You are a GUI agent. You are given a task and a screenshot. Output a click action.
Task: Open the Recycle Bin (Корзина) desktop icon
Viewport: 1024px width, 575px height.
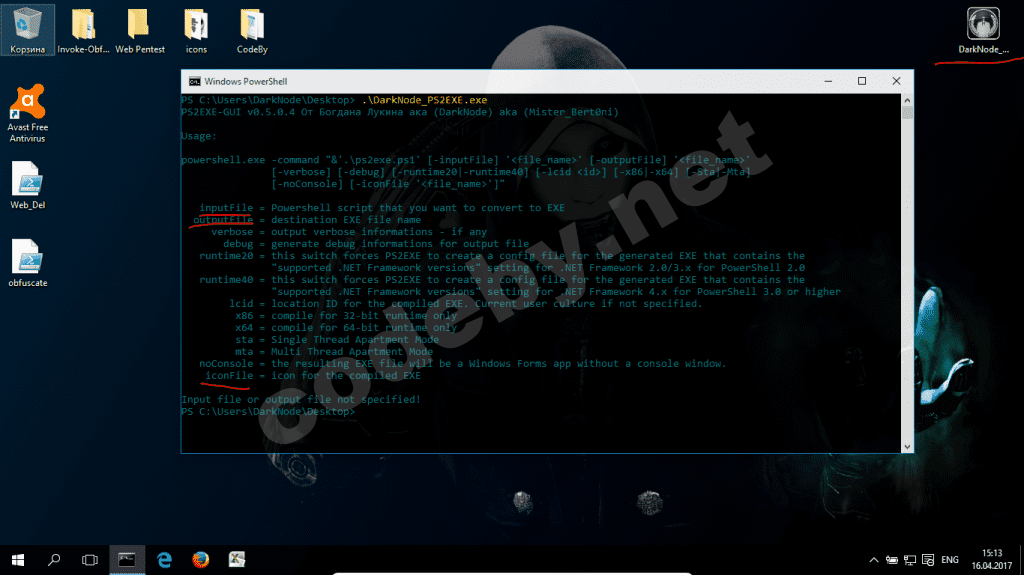[27, 30]
